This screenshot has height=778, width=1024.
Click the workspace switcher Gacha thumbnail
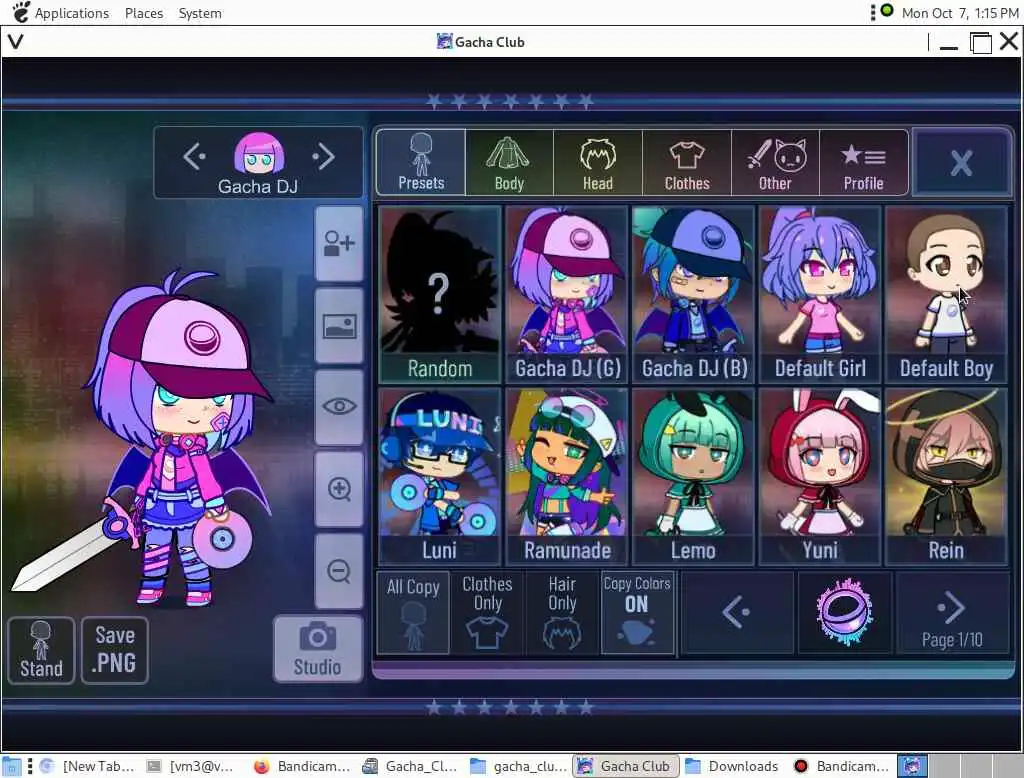[912, 766]
